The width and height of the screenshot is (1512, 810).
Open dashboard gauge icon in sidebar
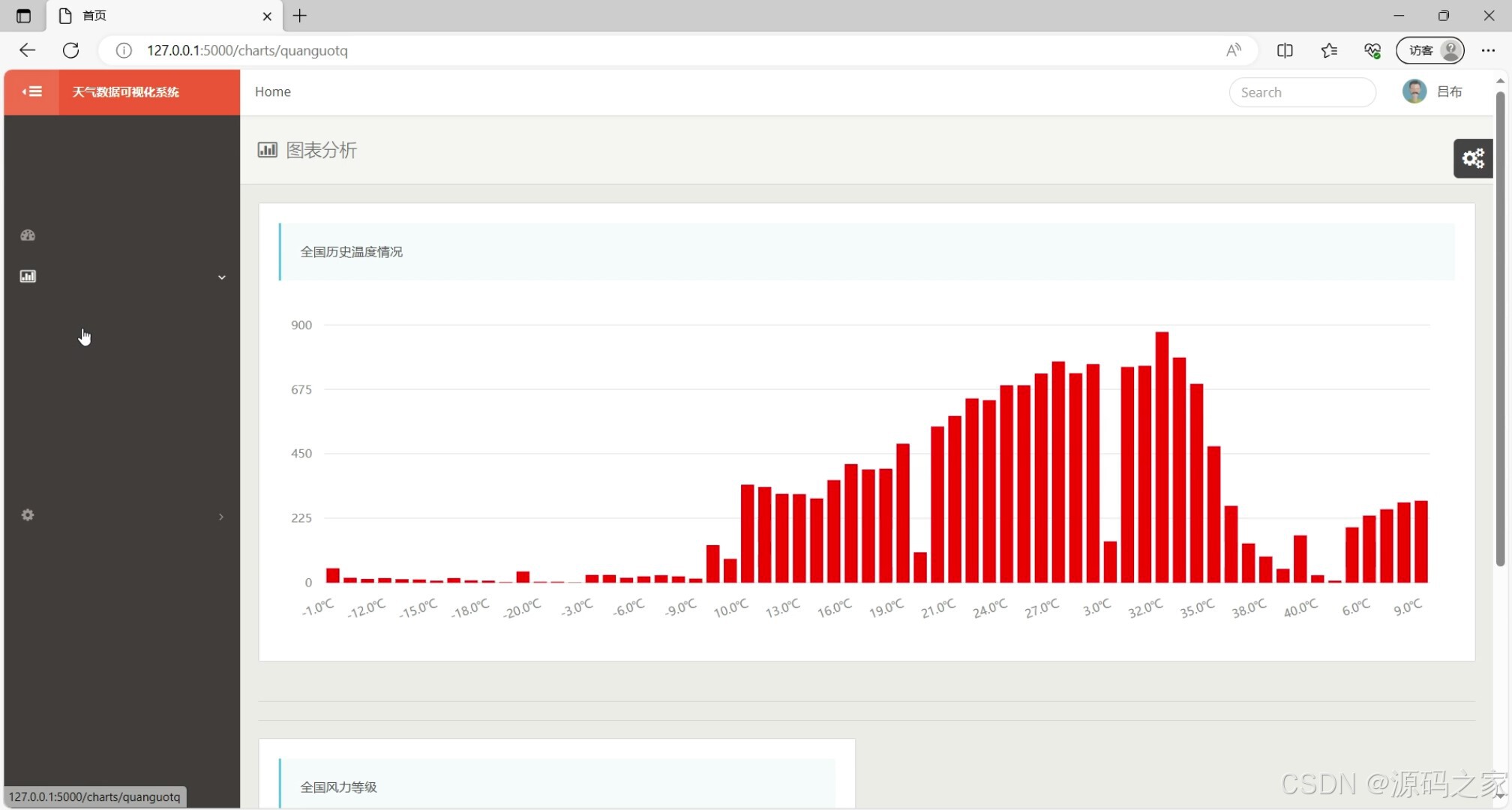pyautogui.click(x=28, y=235)
